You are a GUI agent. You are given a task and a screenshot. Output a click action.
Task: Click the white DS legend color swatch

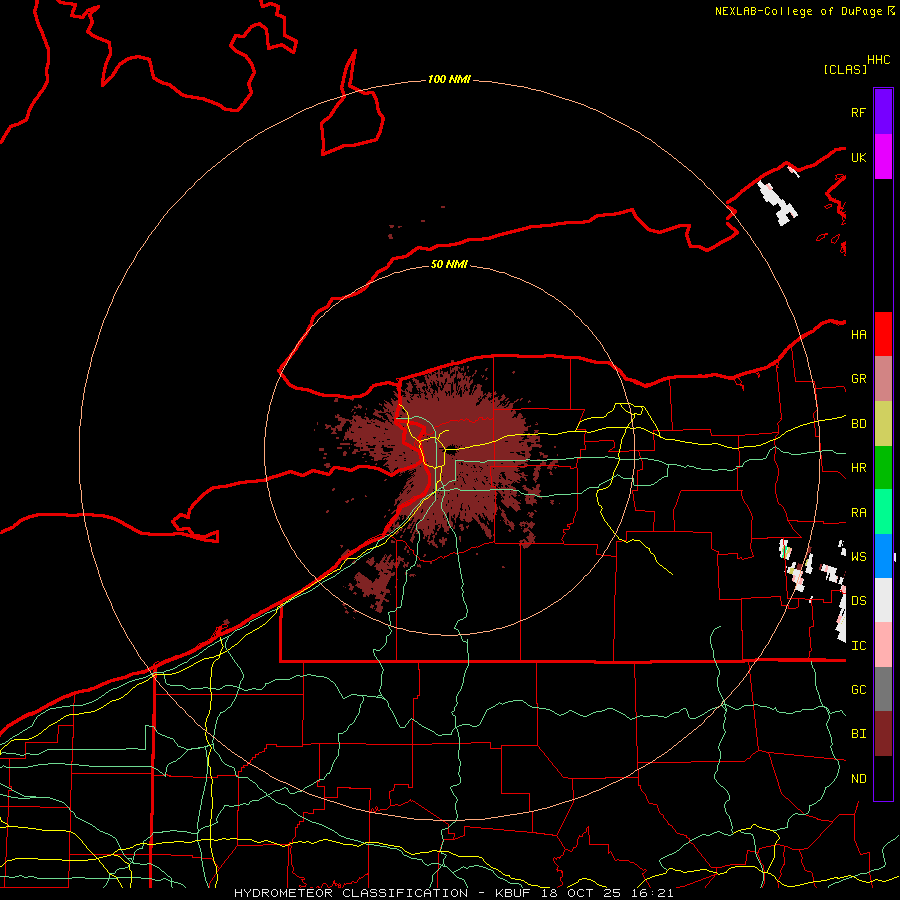point(883,600)
